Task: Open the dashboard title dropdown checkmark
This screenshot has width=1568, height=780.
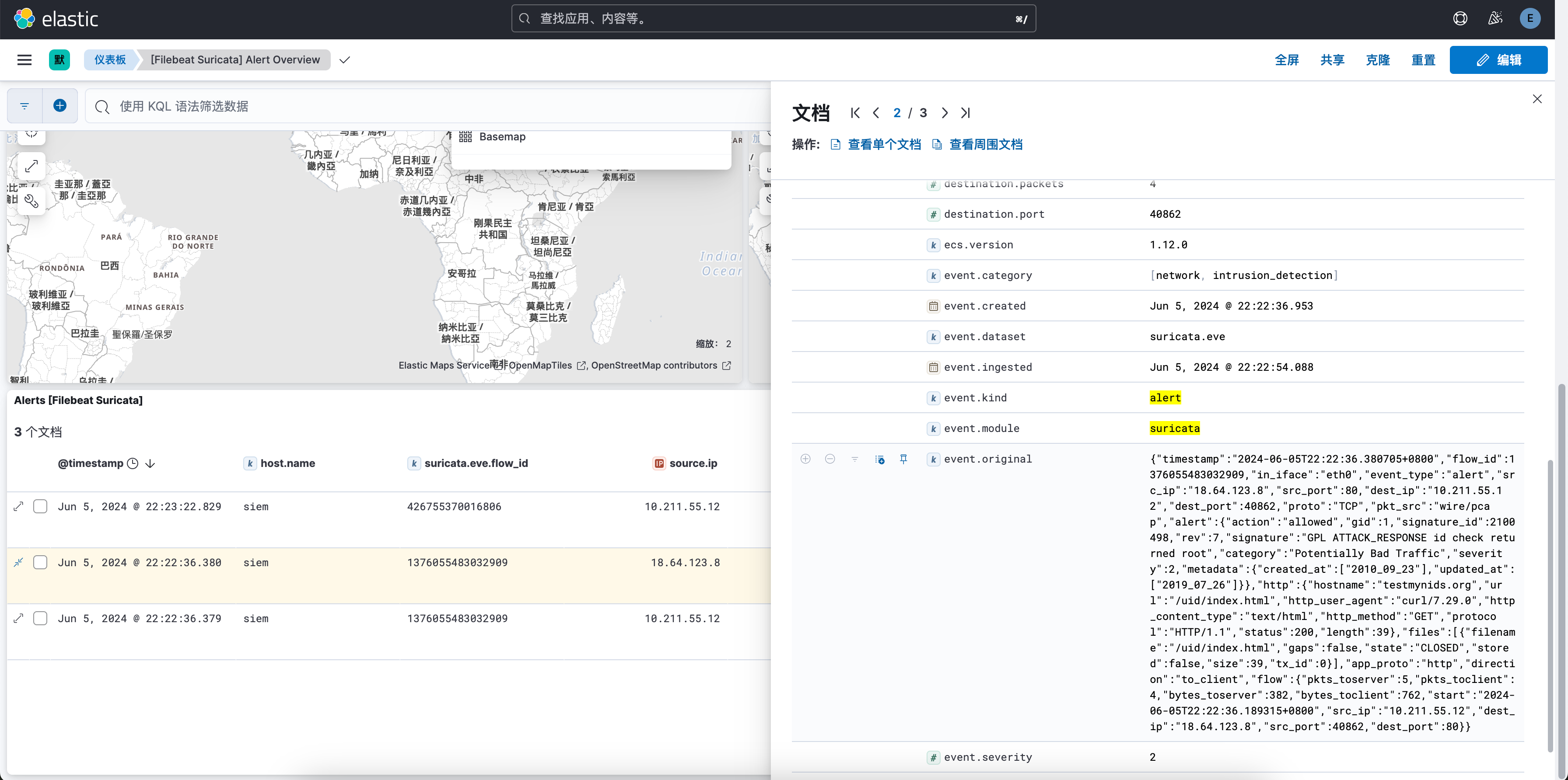Action: (344, 59)
